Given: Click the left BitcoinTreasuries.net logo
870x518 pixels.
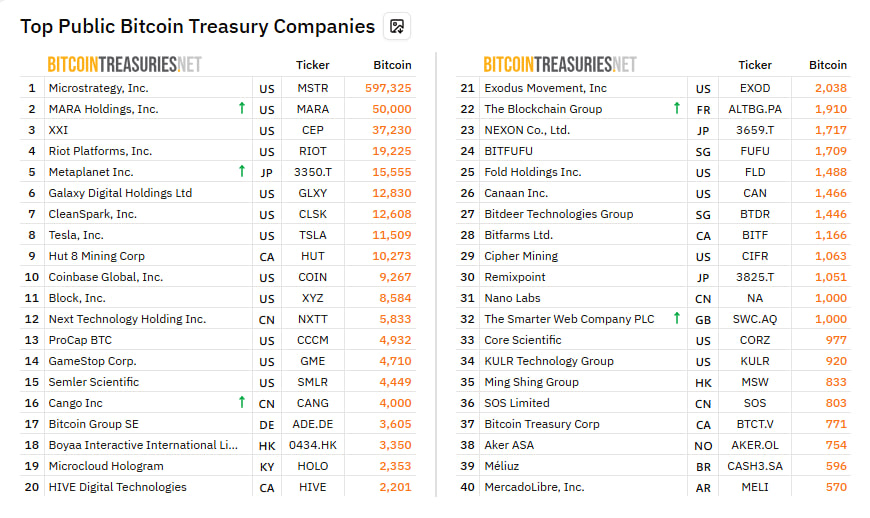Looking at the screenshot, I should click(x=124, y=65).
